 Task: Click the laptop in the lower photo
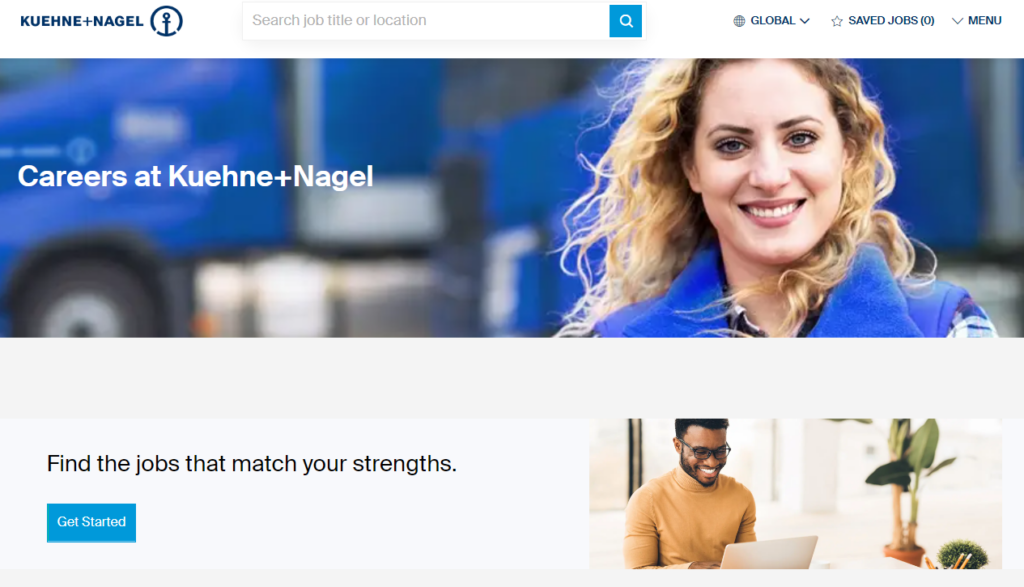click(x=769, y=553)
